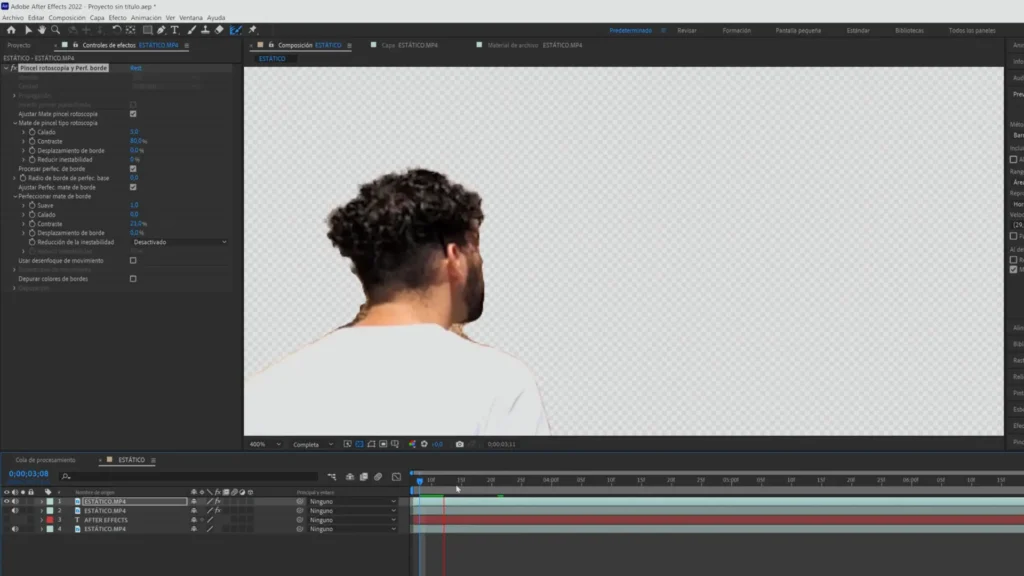This screenshot has width=1024, height=576.
Task: Uncheck Ajustar Mate pincel rotoscopia
Action: (133, 114)
